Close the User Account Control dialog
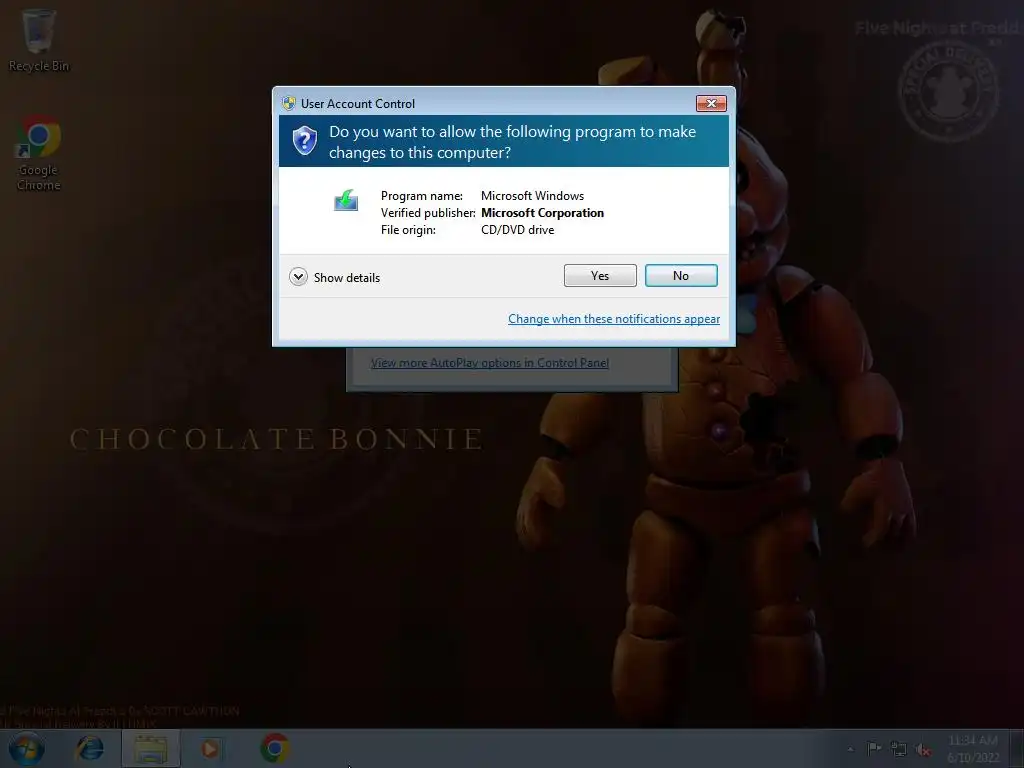The width and height of the screenshot is (1024, 768). pyautogui.click(x=711, y=103)
